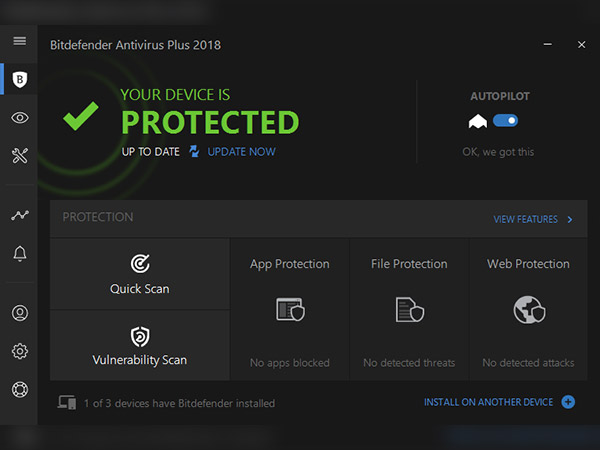The image size is (600, 450).
Task: Expand View Features chevron
Action: 570,219
